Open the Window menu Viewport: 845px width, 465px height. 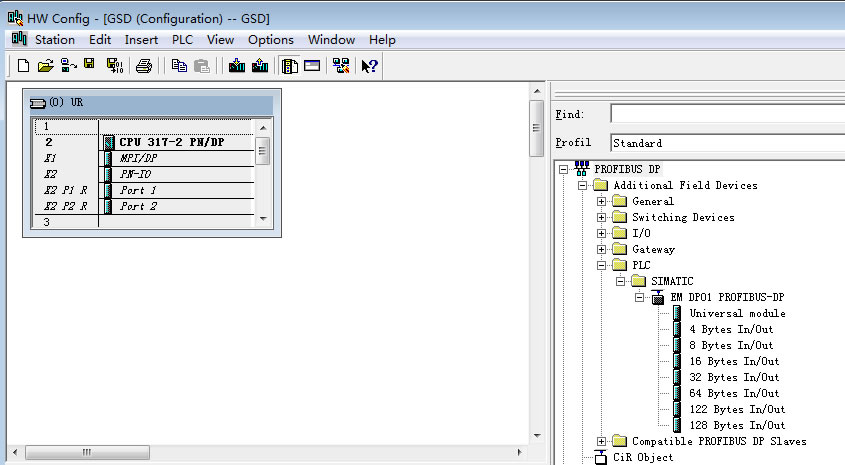tap(331, 39)
